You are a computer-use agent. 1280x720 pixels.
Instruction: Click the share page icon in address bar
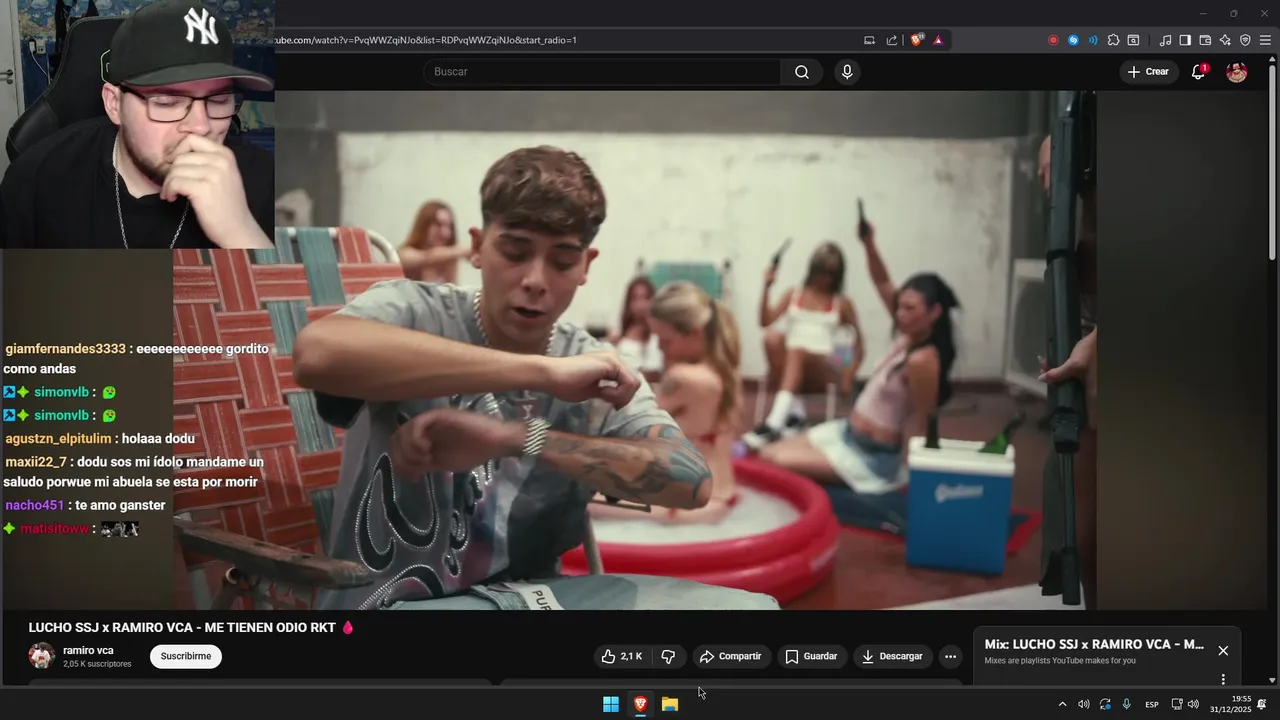[x=892, y=40]
